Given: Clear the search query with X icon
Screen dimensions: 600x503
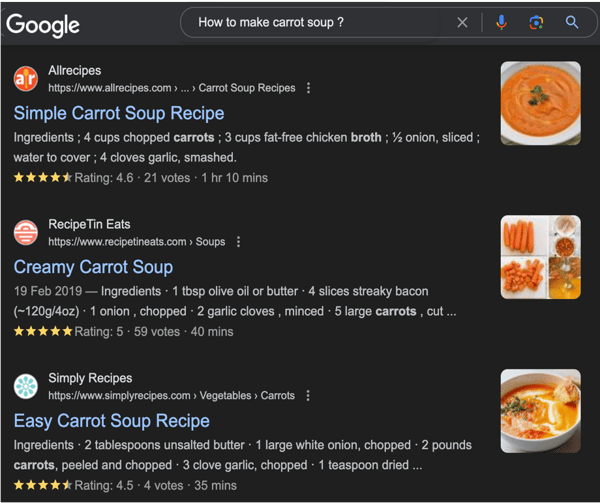Looking at the screenshot, I should (462, 22).
